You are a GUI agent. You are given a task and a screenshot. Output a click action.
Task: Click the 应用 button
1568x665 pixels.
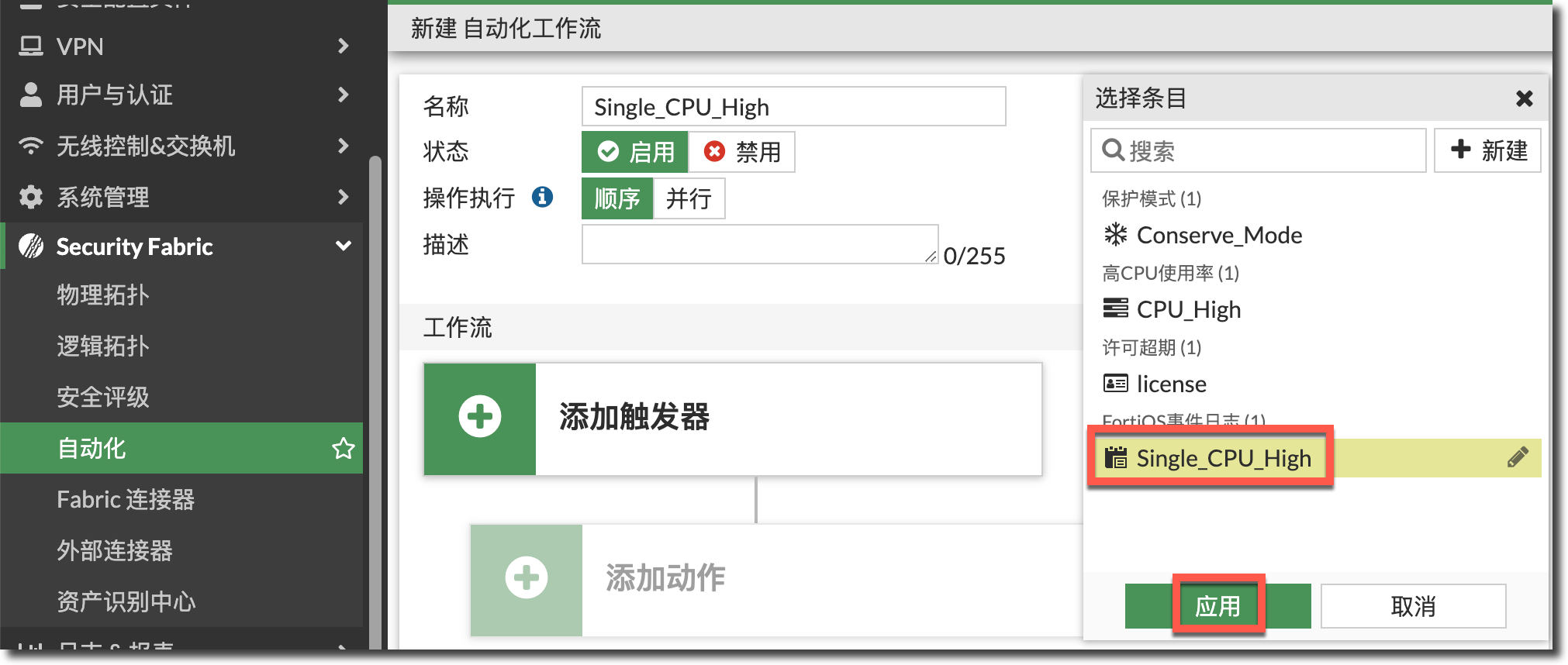coord(1217,606)
